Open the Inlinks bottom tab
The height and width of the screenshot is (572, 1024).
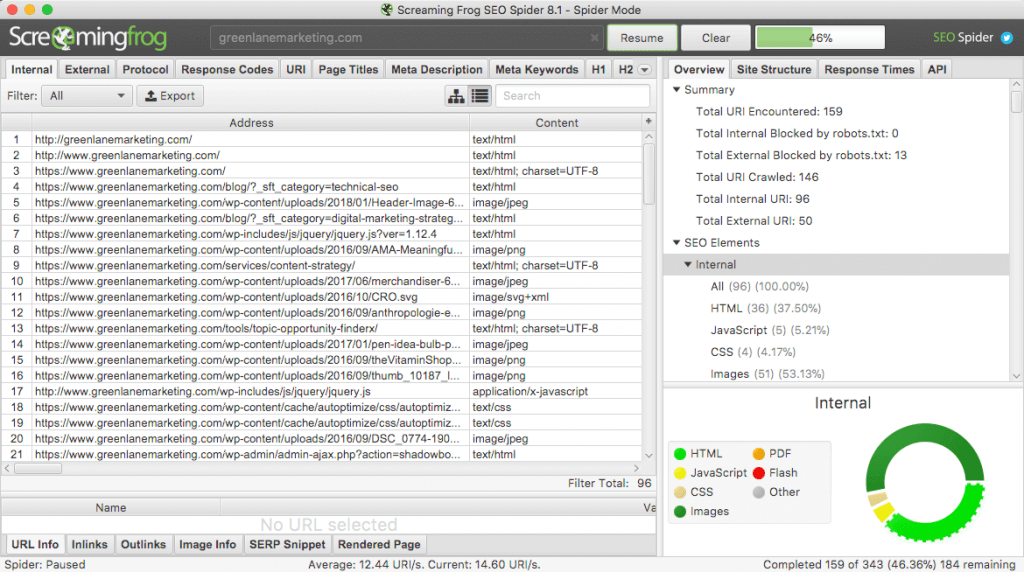click(89, 545)
